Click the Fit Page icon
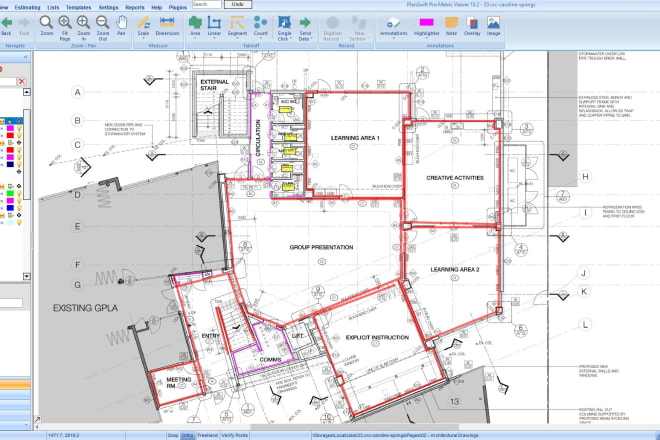This screenshot has height=440, width=660. tap(65, 22)
